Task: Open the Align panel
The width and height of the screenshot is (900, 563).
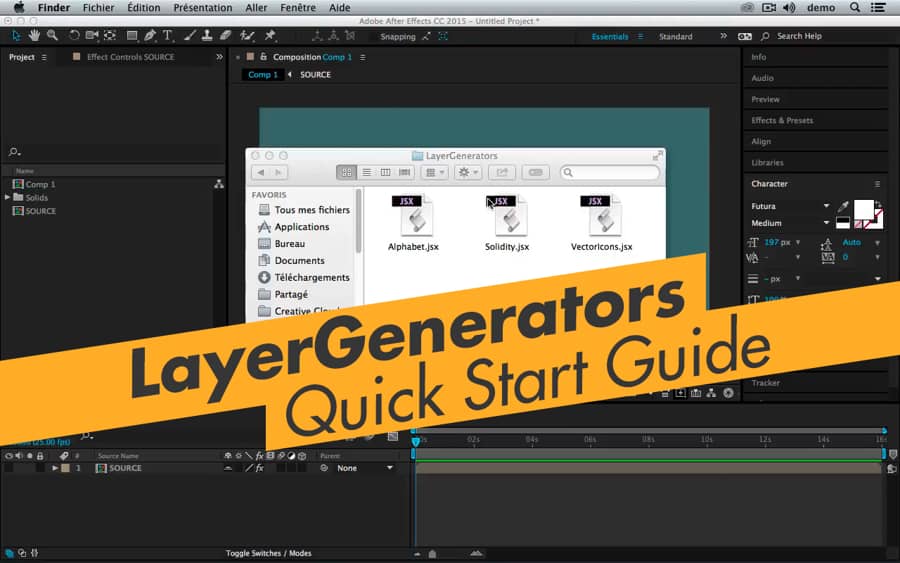Action: pyautogui.click(x=761, y=141)
